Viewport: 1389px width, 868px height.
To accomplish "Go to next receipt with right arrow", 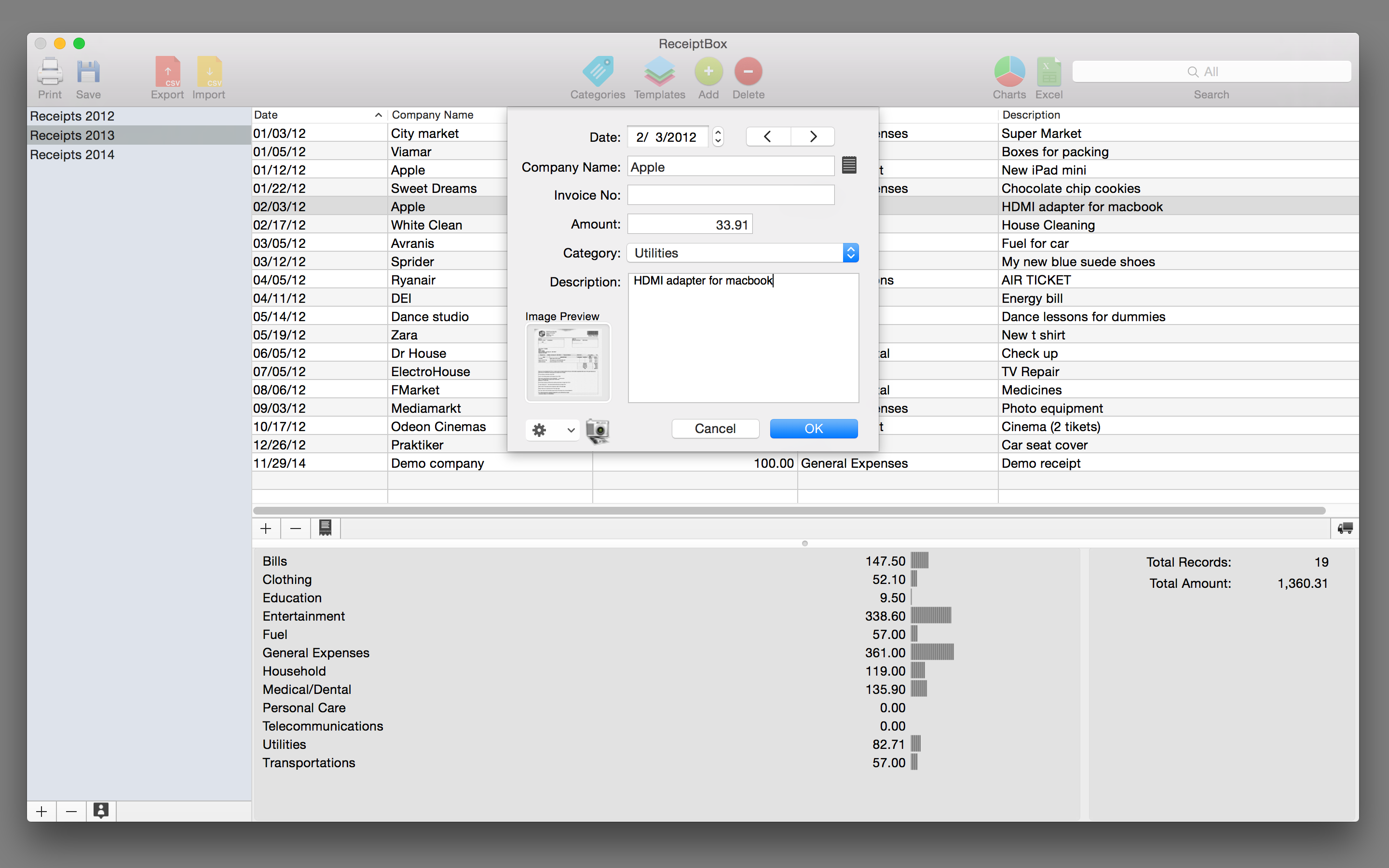I will click(813, 136).
